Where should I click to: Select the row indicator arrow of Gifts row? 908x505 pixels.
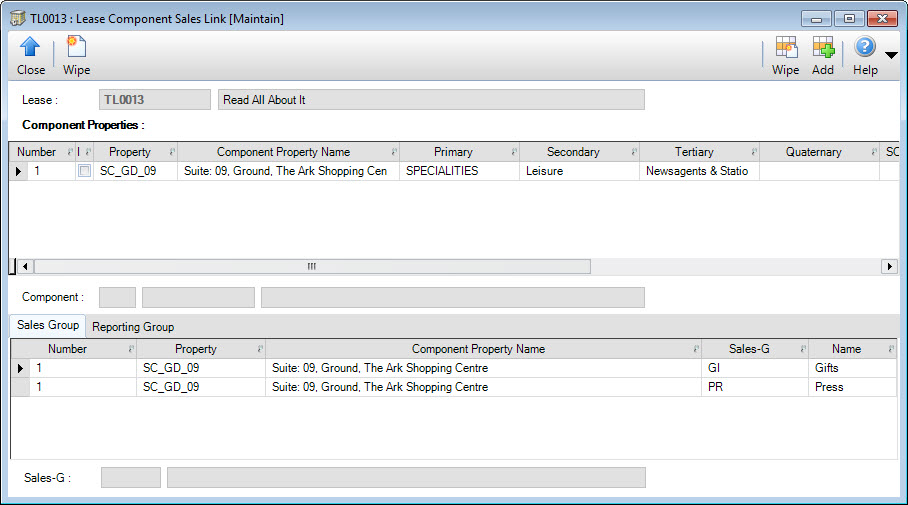coord(21,368)
